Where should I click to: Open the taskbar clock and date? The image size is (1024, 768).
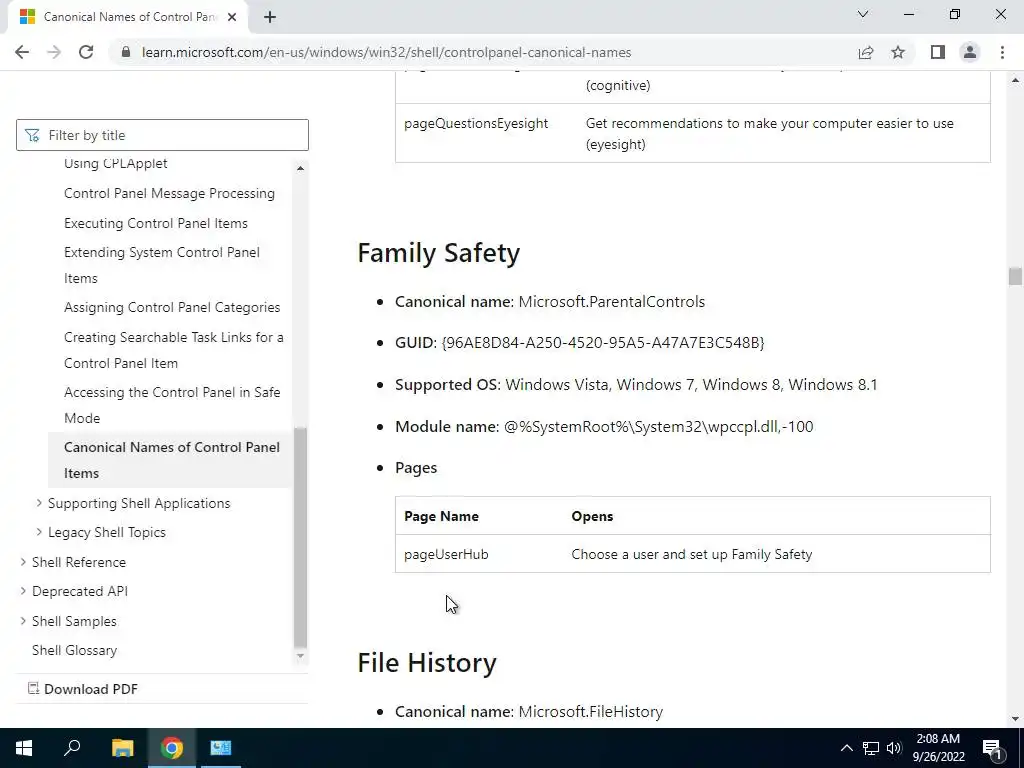pos(938,748)
